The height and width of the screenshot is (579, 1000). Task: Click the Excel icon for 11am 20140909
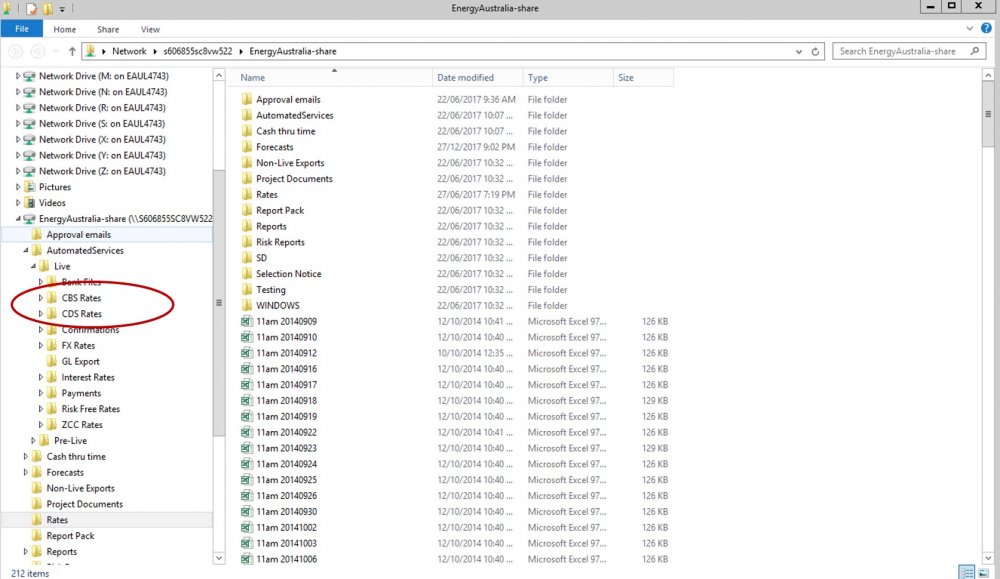[247, 321]
